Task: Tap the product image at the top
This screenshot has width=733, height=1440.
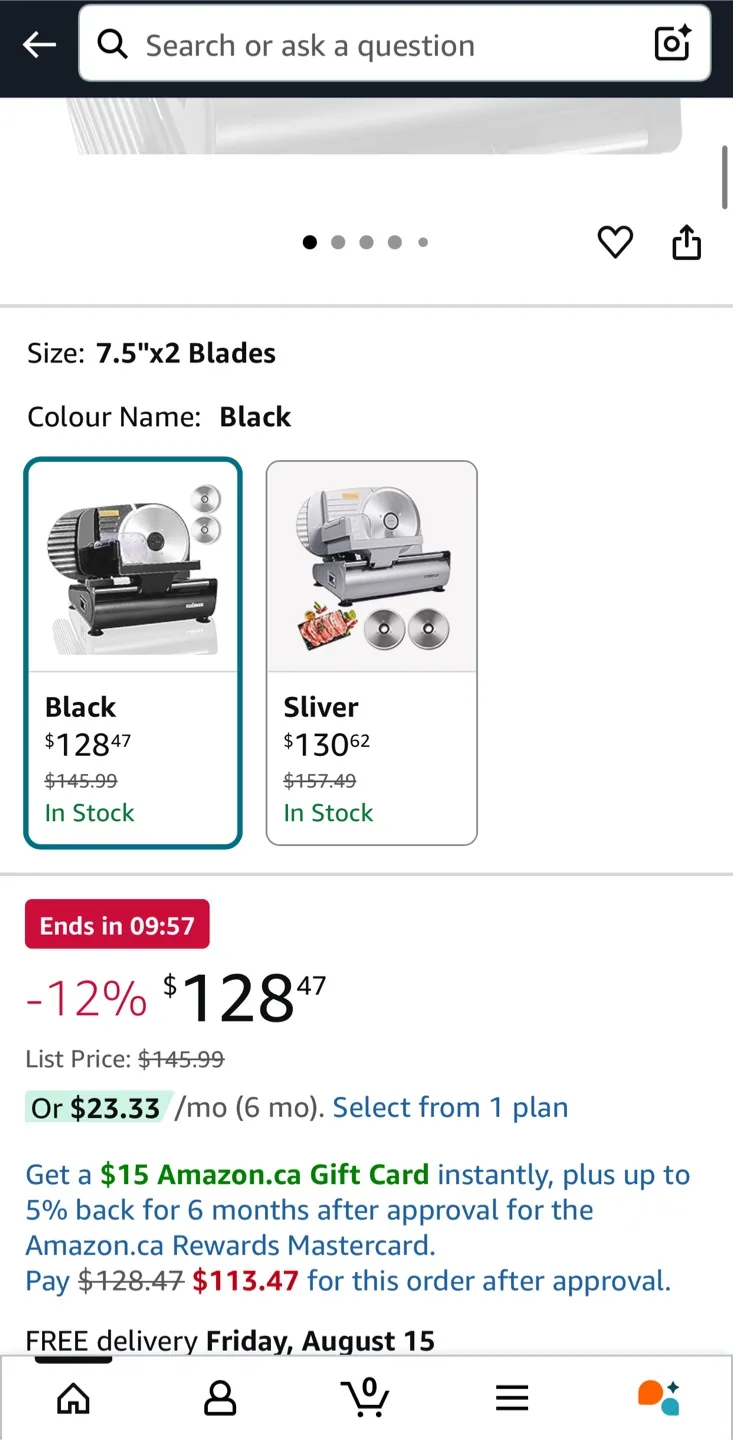Action: (366, 130)
